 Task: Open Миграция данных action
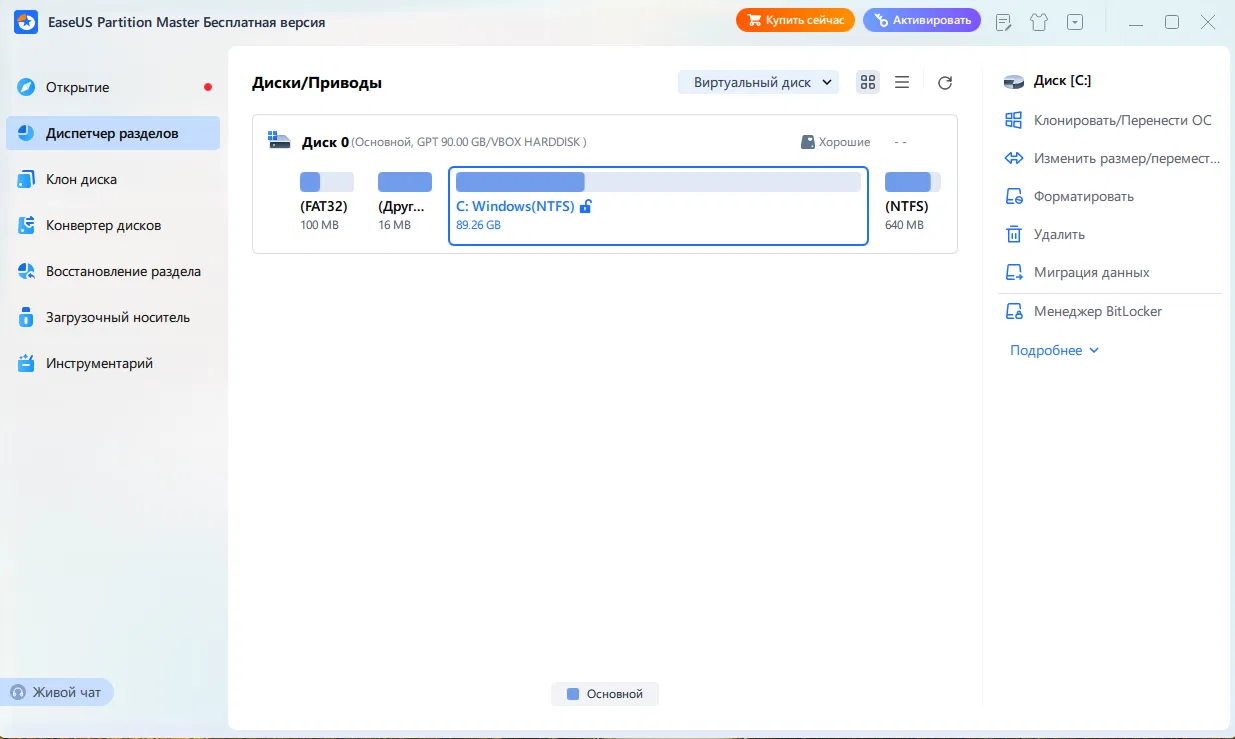tap(1110, 272)
